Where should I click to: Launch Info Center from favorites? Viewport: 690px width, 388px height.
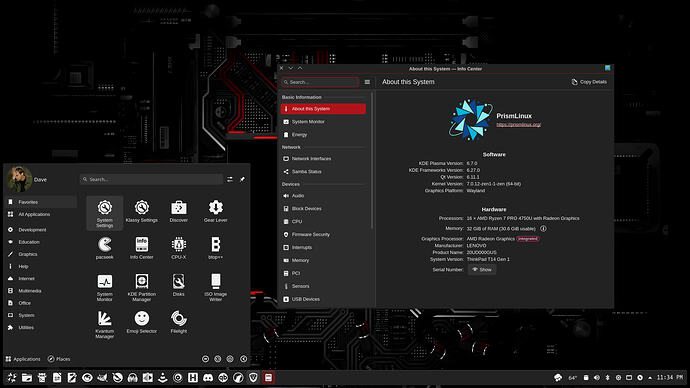coord(142,248)
